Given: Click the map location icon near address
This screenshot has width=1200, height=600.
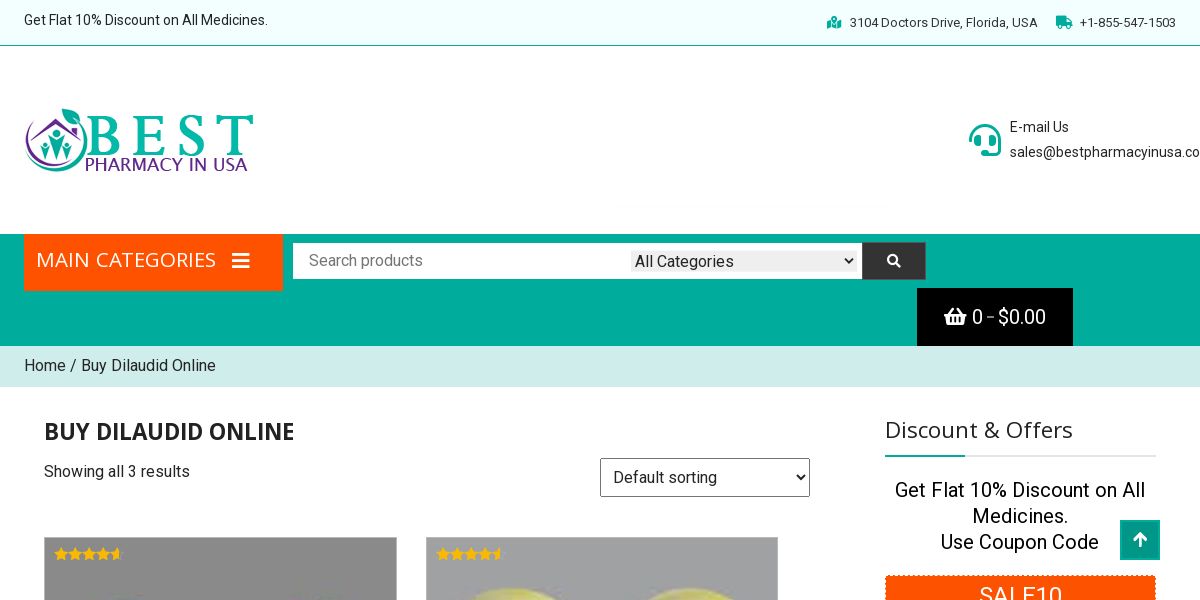Looking at the screenshot, I should (x=834, y=22).
